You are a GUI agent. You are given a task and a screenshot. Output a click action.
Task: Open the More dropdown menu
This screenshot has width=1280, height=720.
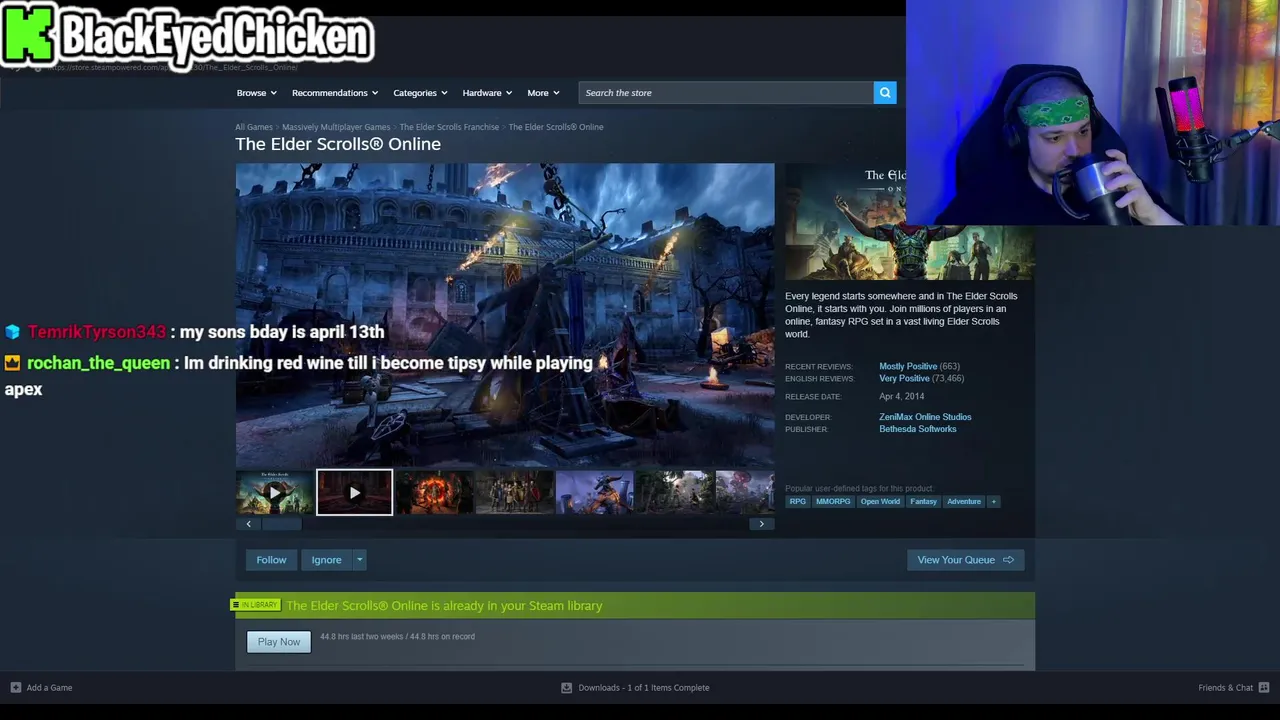(x=543, y=93)
